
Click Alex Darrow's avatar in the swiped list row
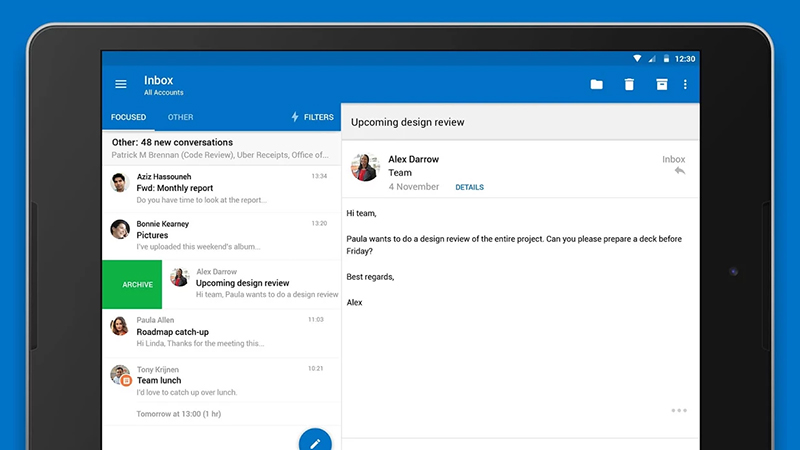180,277
